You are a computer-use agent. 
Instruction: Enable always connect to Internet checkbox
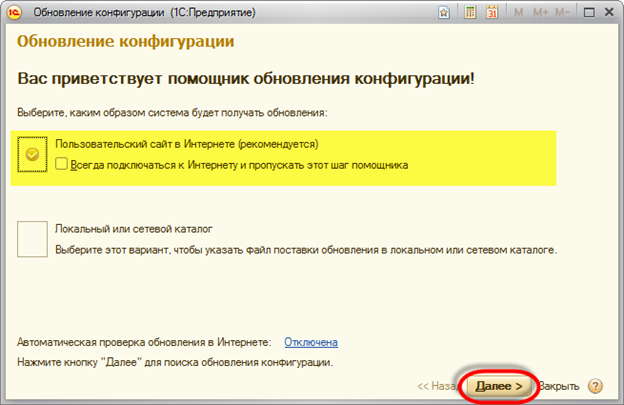tap(61, 164)
